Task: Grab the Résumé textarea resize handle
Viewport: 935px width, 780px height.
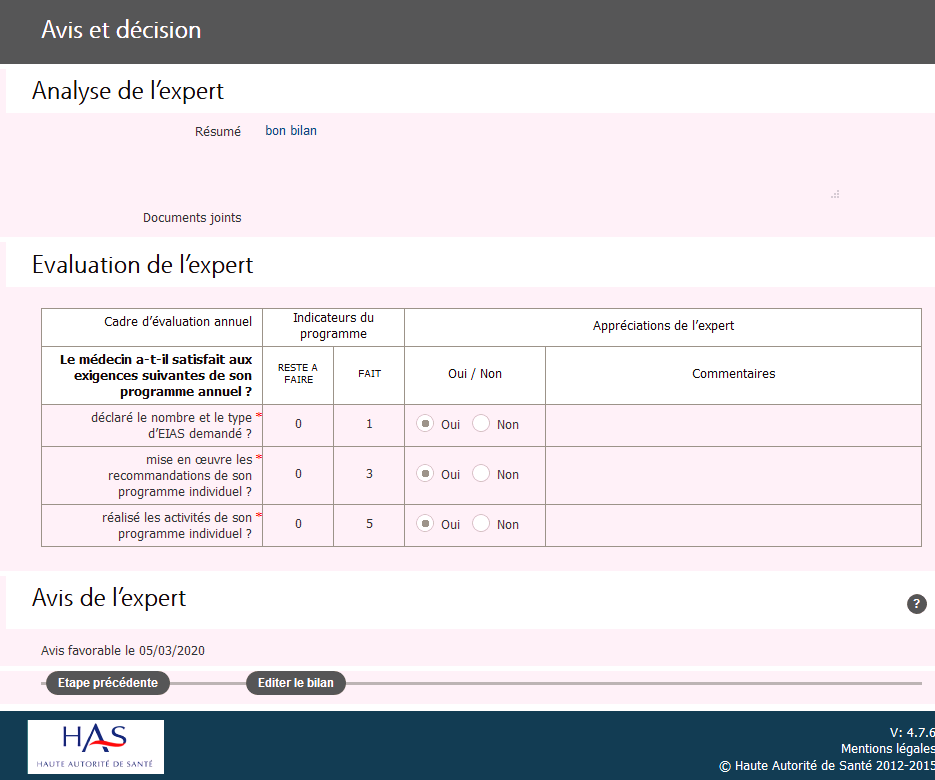Action: click(835, 194)
